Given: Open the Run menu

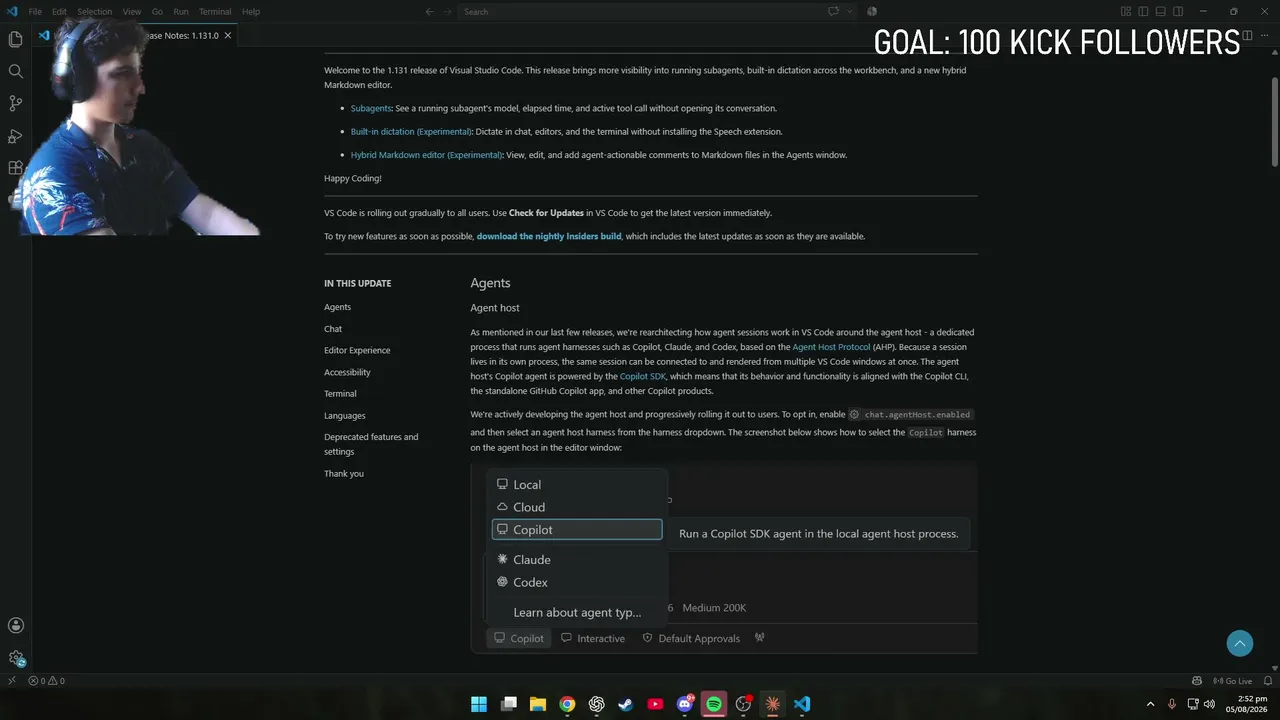Looking at the screenshot, I should click(181, 12).
